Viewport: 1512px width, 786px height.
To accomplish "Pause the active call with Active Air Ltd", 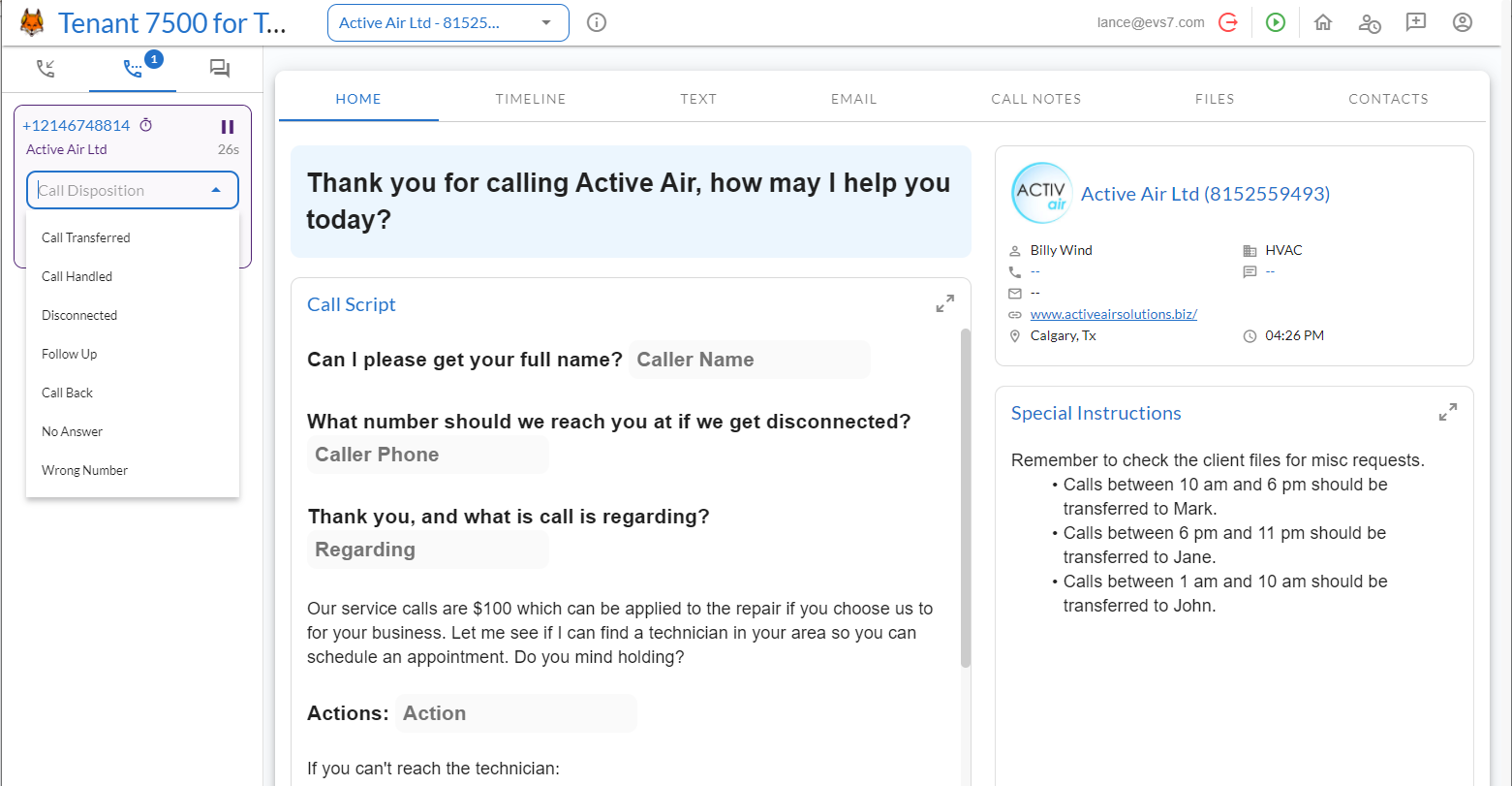I will point(228,125).
